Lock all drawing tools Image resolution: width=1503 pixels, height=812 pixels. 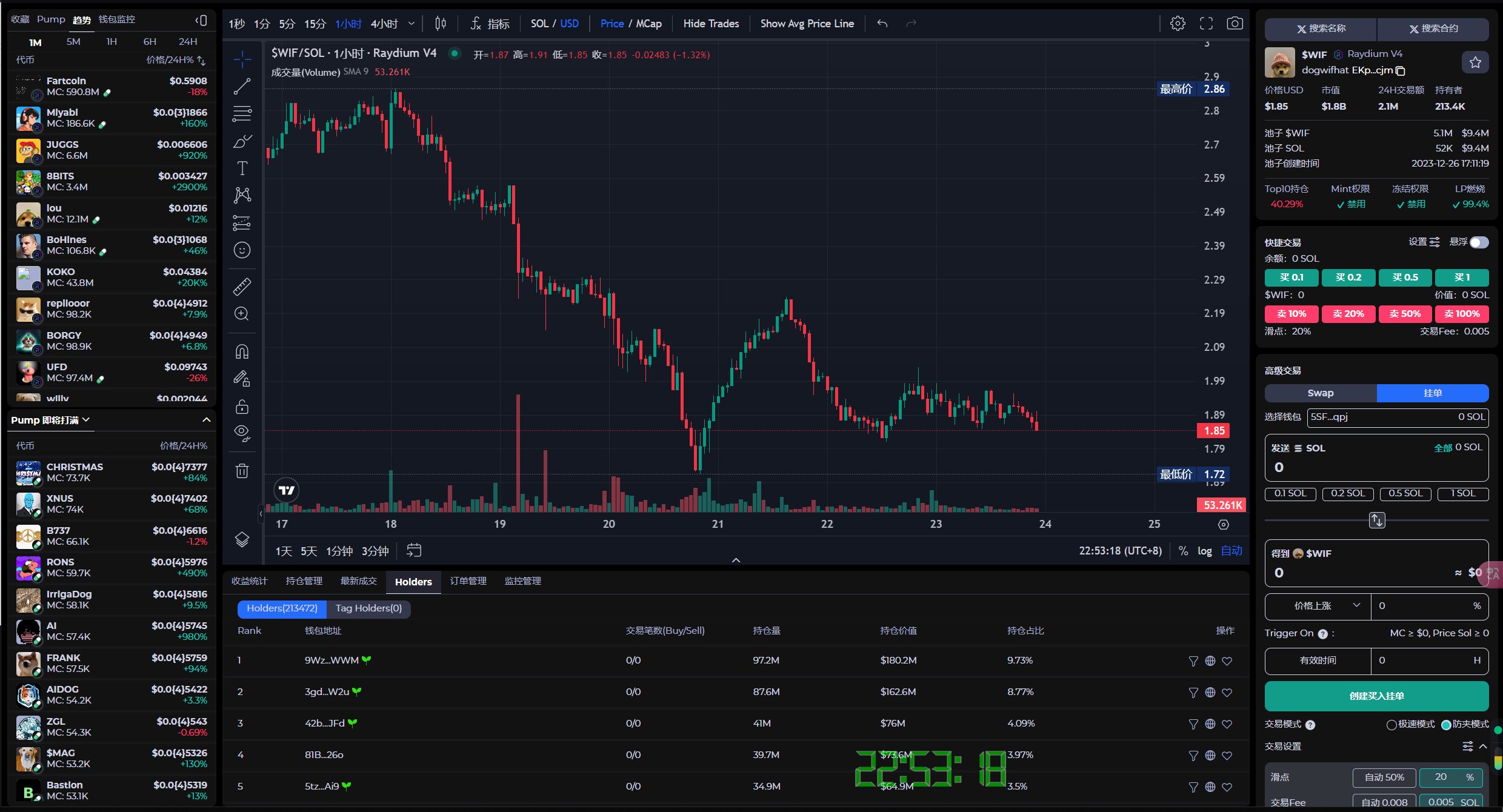(x=242, y=406)
